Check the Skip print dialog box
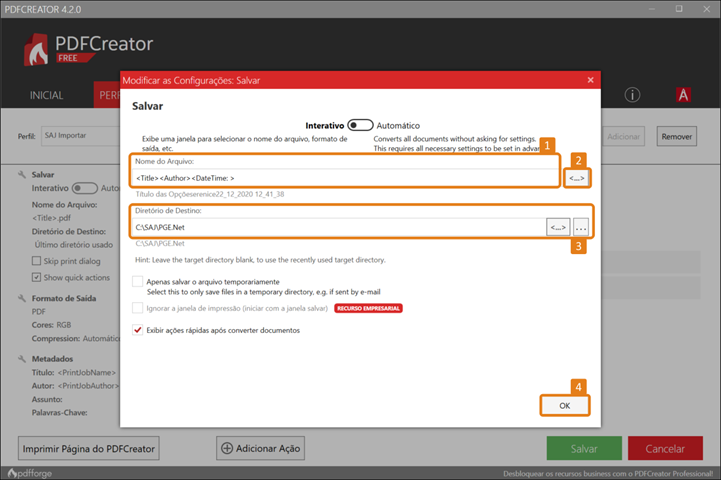This screenshot has width=721, height=480. tap(37, 261)
